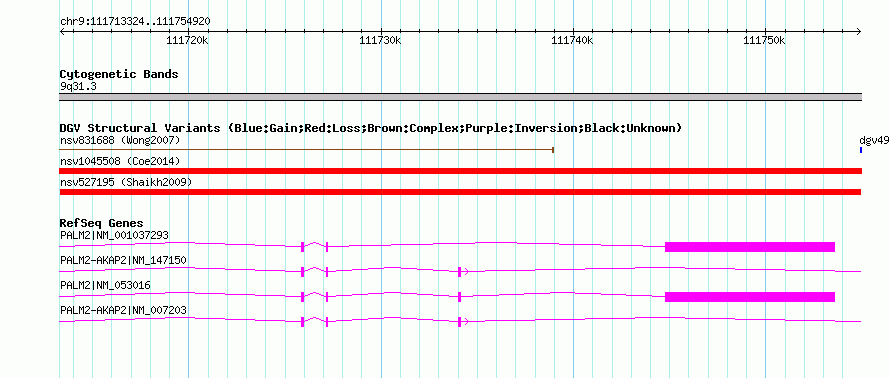890x378 pixels.
Task: Click the Cytogenetic Bands track title
Action: tap(119, 74)
